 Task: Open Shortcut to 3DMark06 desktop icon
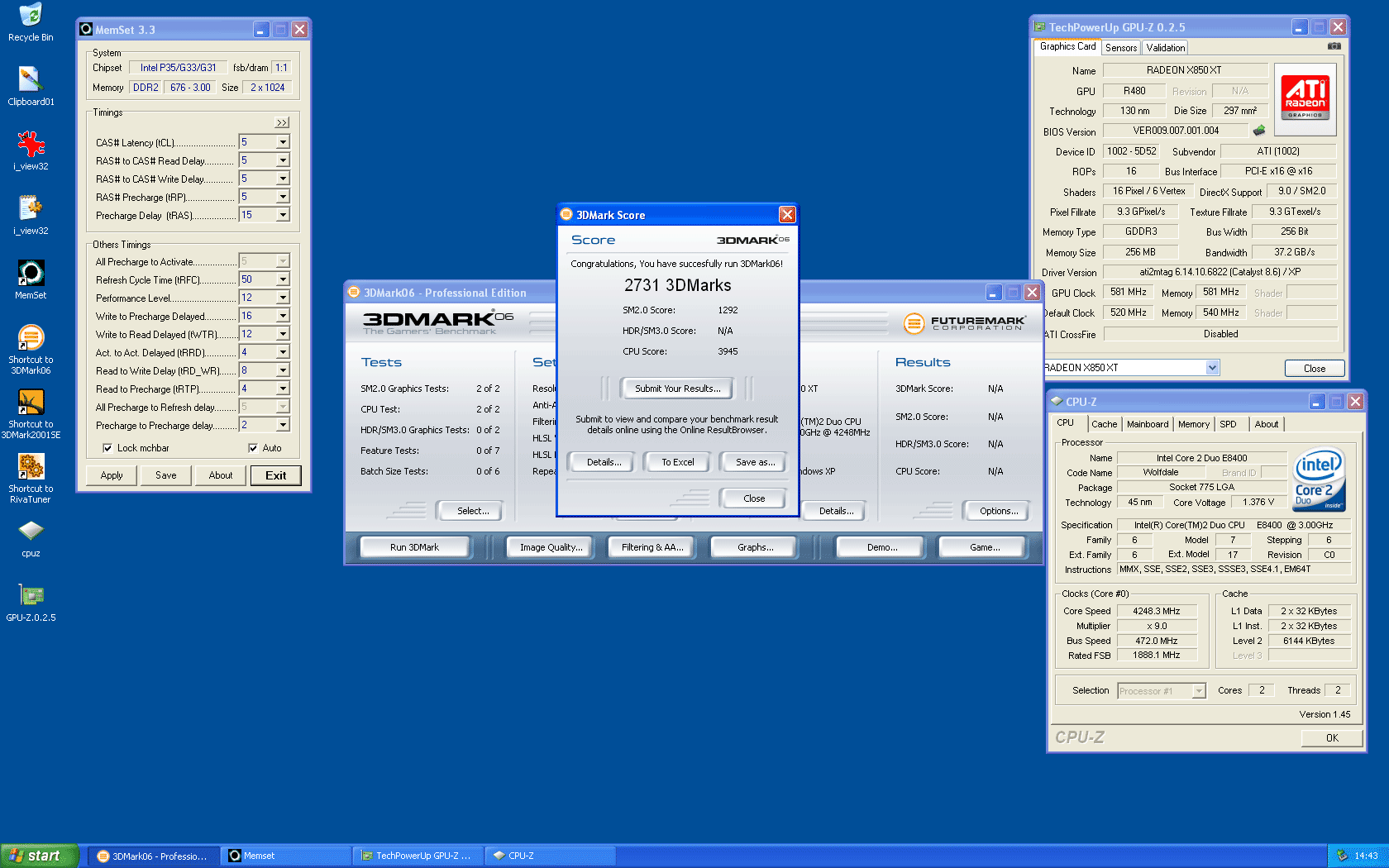coord(31,350)
